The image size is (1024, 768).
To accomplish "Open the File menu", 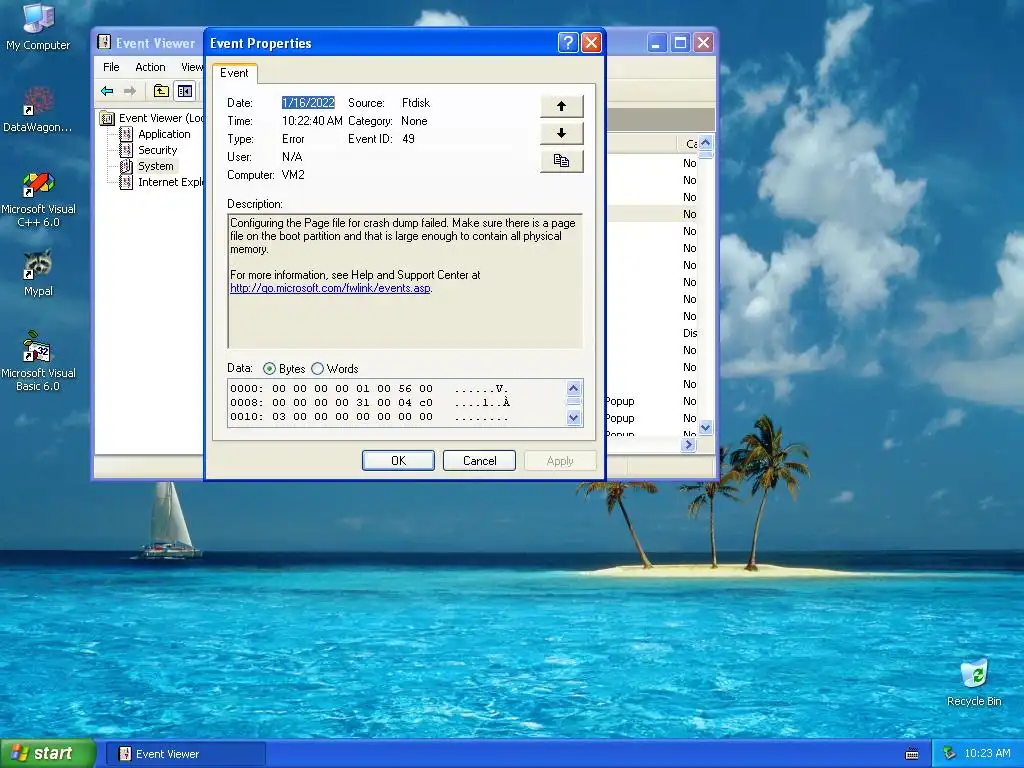I will click(x=111, y=67).
